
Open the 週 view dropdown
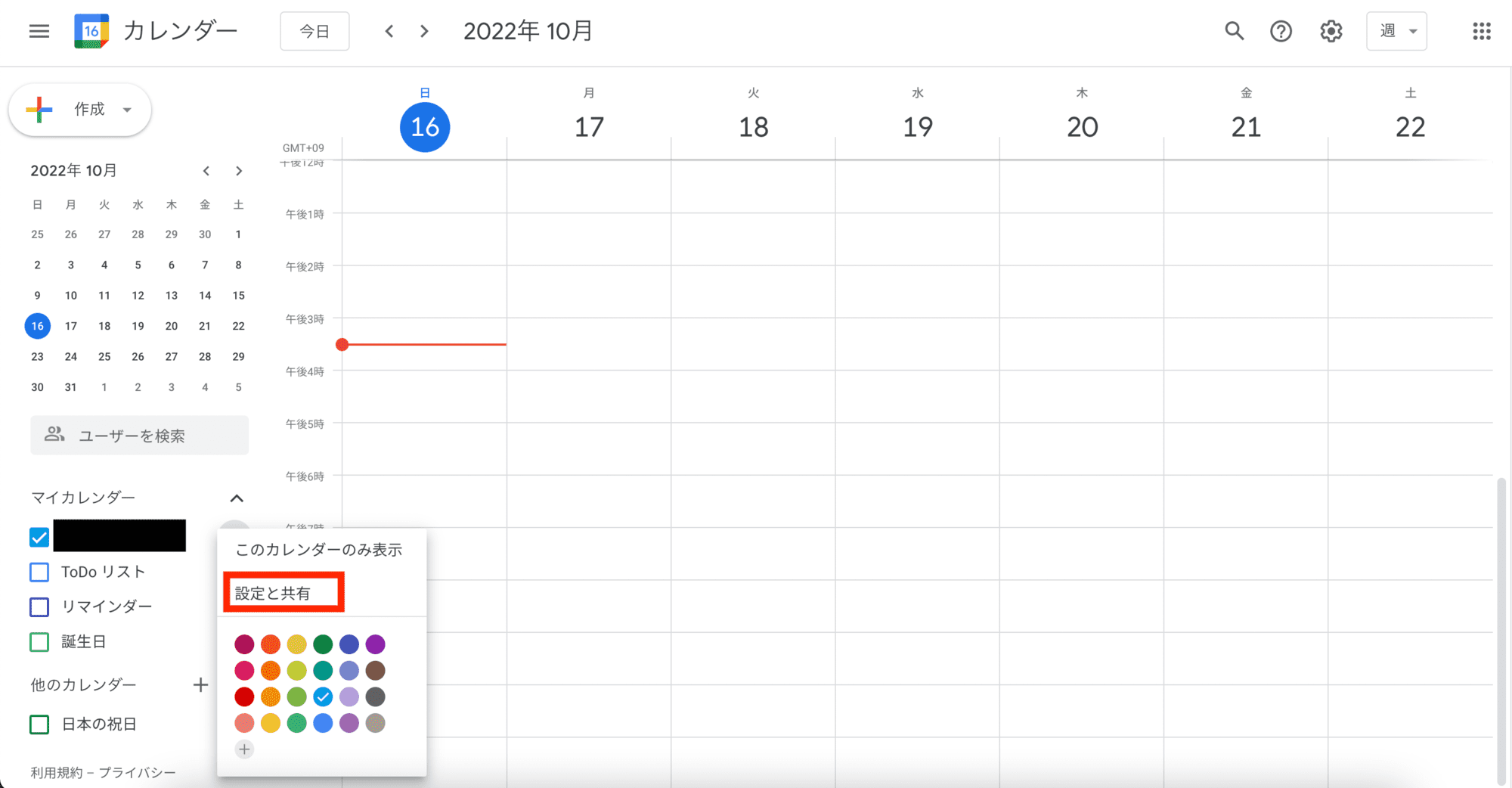(x=1396, y=31)
